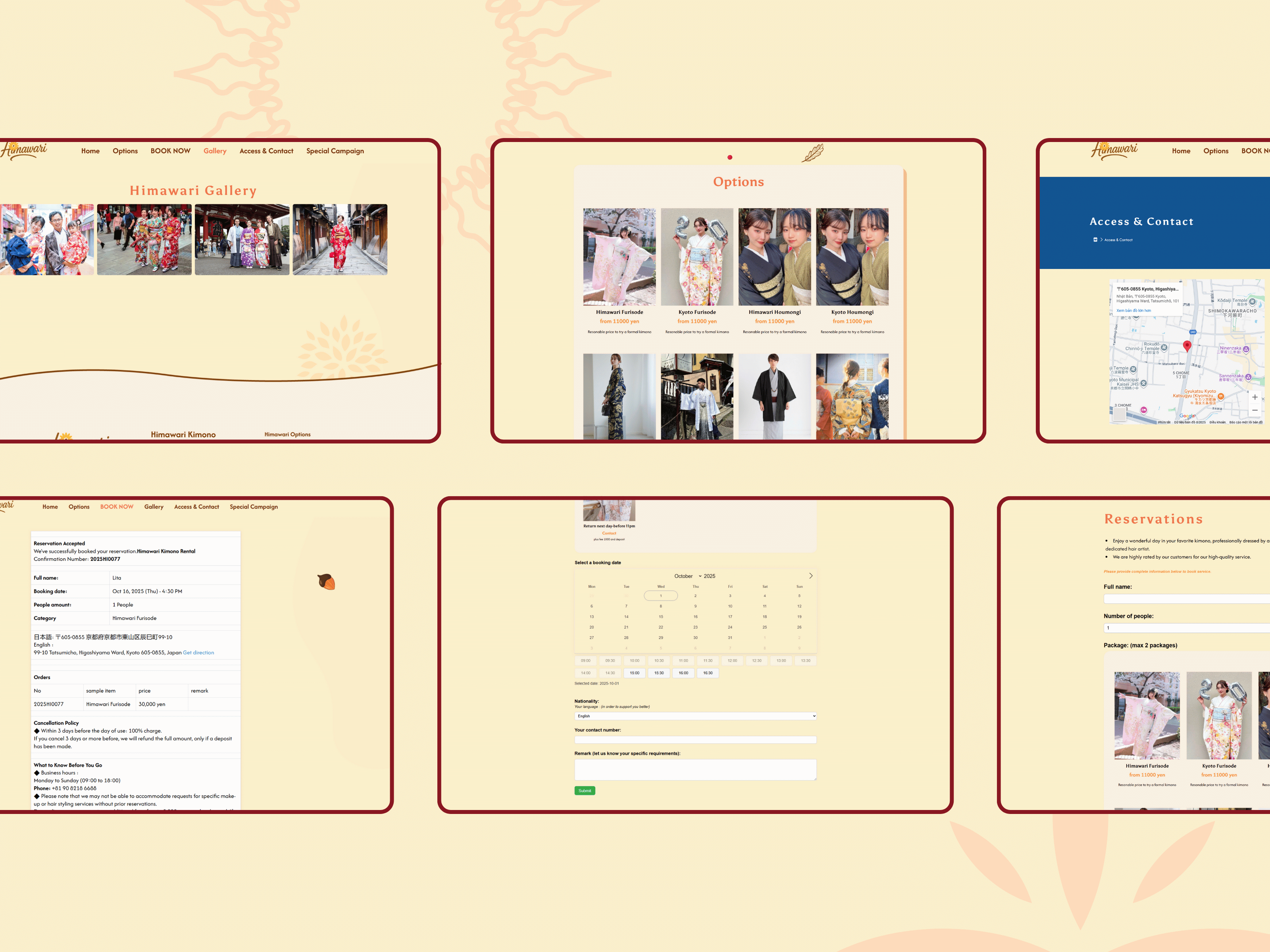Open the Nationality language dropdown
This screenshot has width=1270, height=952.
pos(695,716)
